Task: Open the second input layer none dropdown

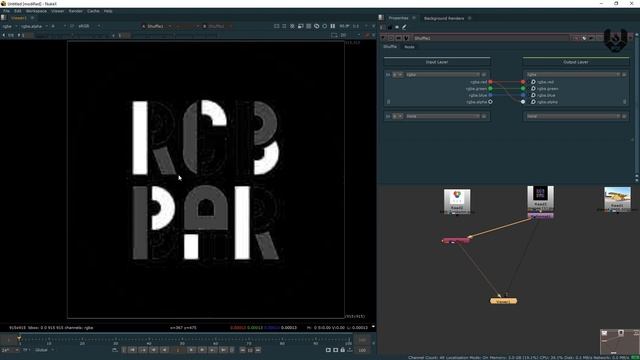Action: point(442,116)
